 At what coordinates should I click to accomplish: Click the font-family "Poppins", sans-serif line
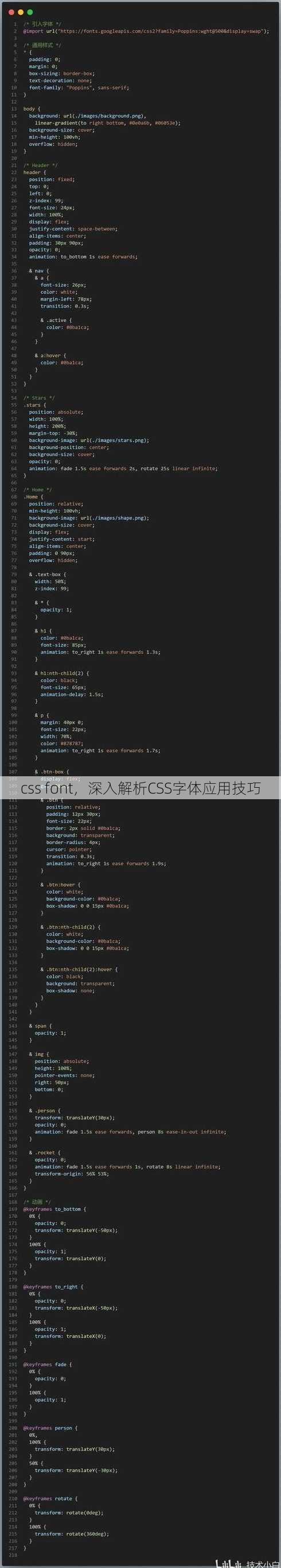tap(79, 88)
